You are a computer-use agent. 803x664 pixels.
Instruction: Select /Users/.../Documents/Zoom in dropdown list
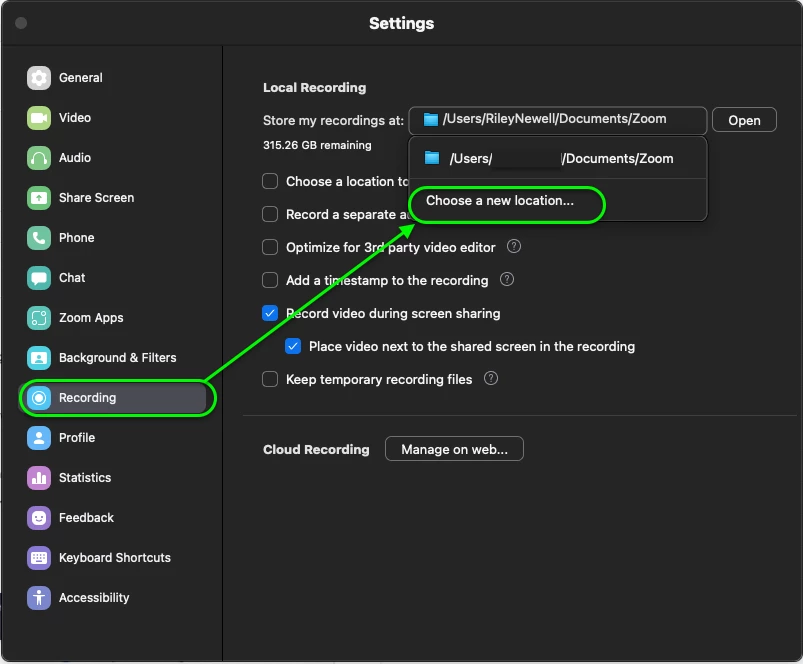[x=558, y=158]
